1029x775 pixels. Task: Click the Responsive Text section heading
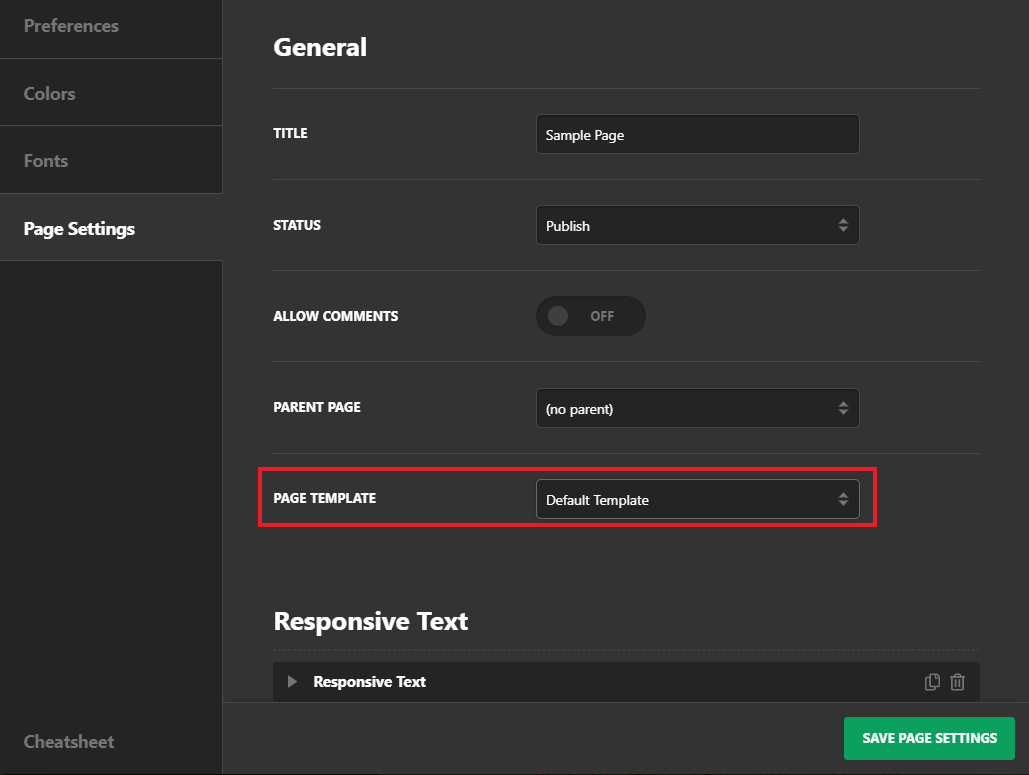[x=371, y=621]
